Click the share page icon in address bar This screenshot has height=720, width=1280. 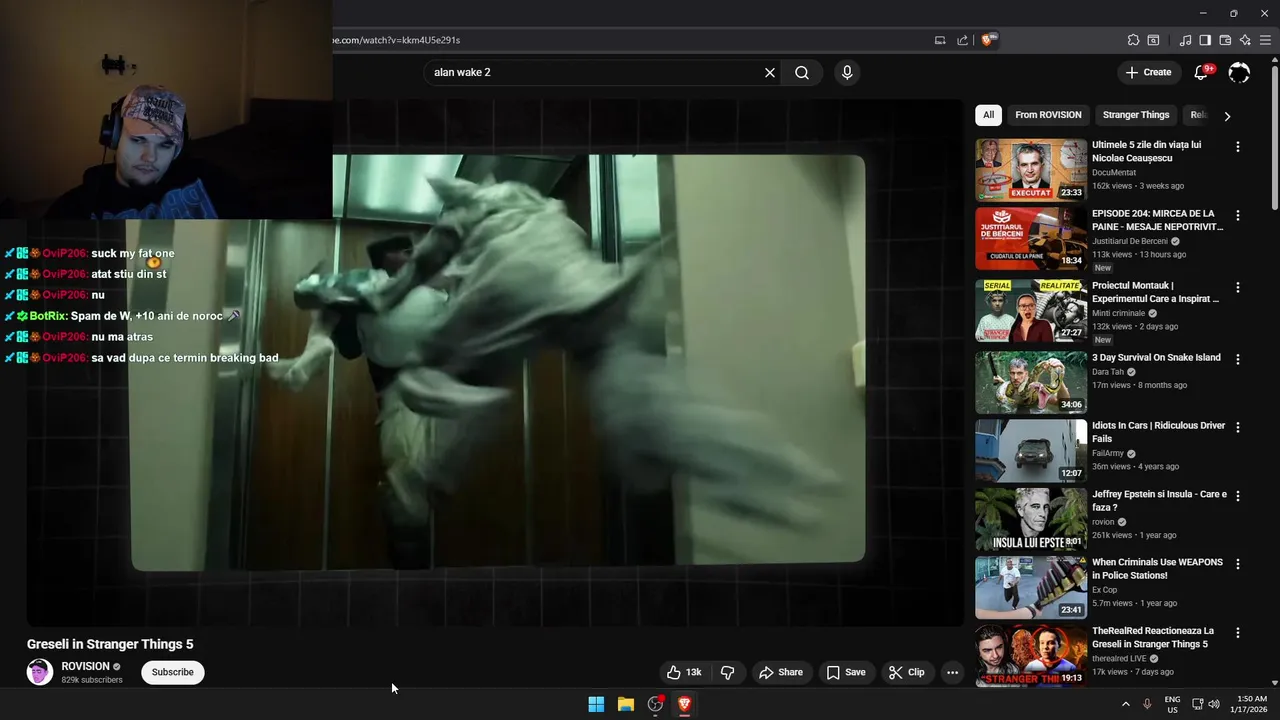(x=962, y=40)
